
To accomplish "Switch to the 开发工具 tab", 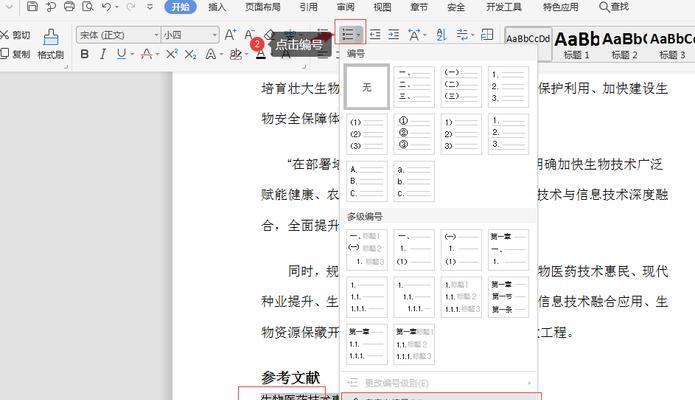I will pyautogui.click(x=504, y=7).
